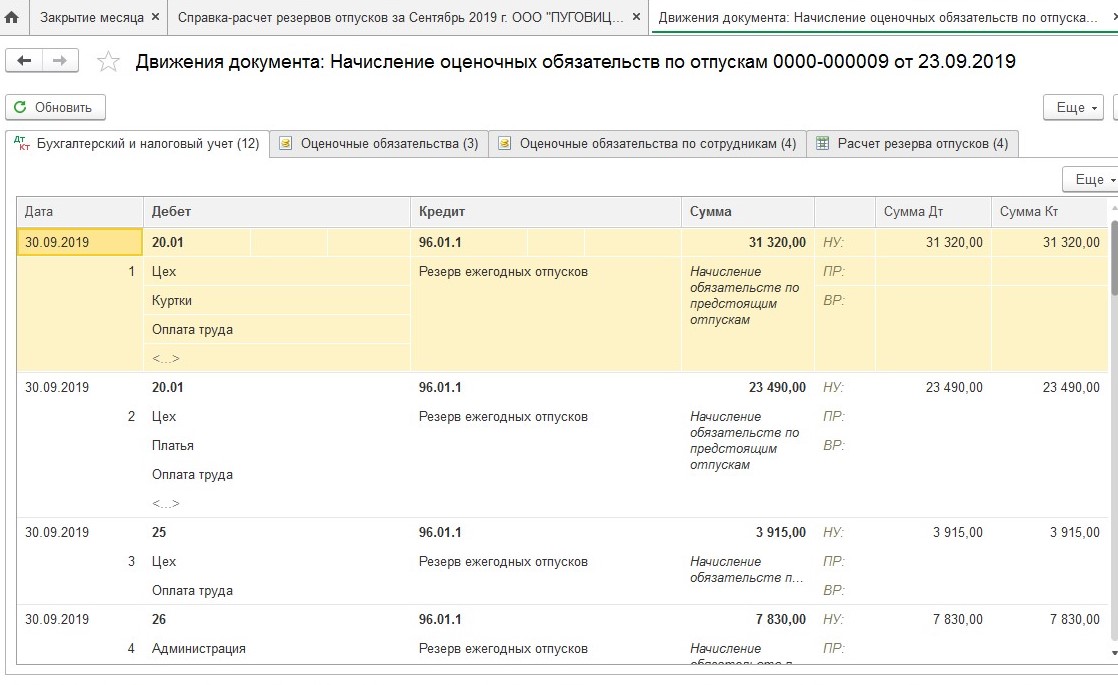The height and width of the screenshot is (685, 1118).
Task: Close the Закрытие месяца tab
Action: coord(153,18)
